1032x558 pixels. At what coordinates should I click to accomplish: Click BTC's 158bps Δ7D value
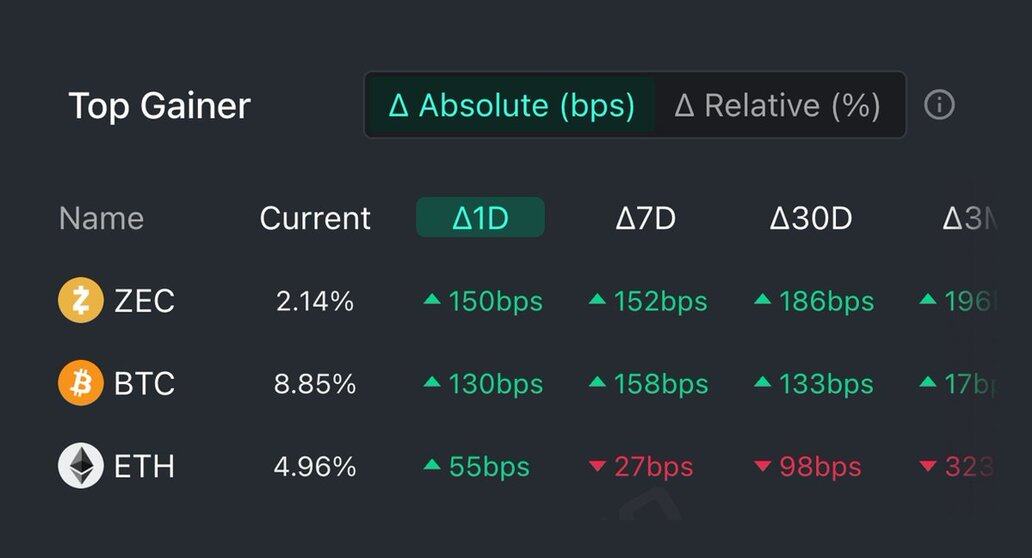click(660, 383)
